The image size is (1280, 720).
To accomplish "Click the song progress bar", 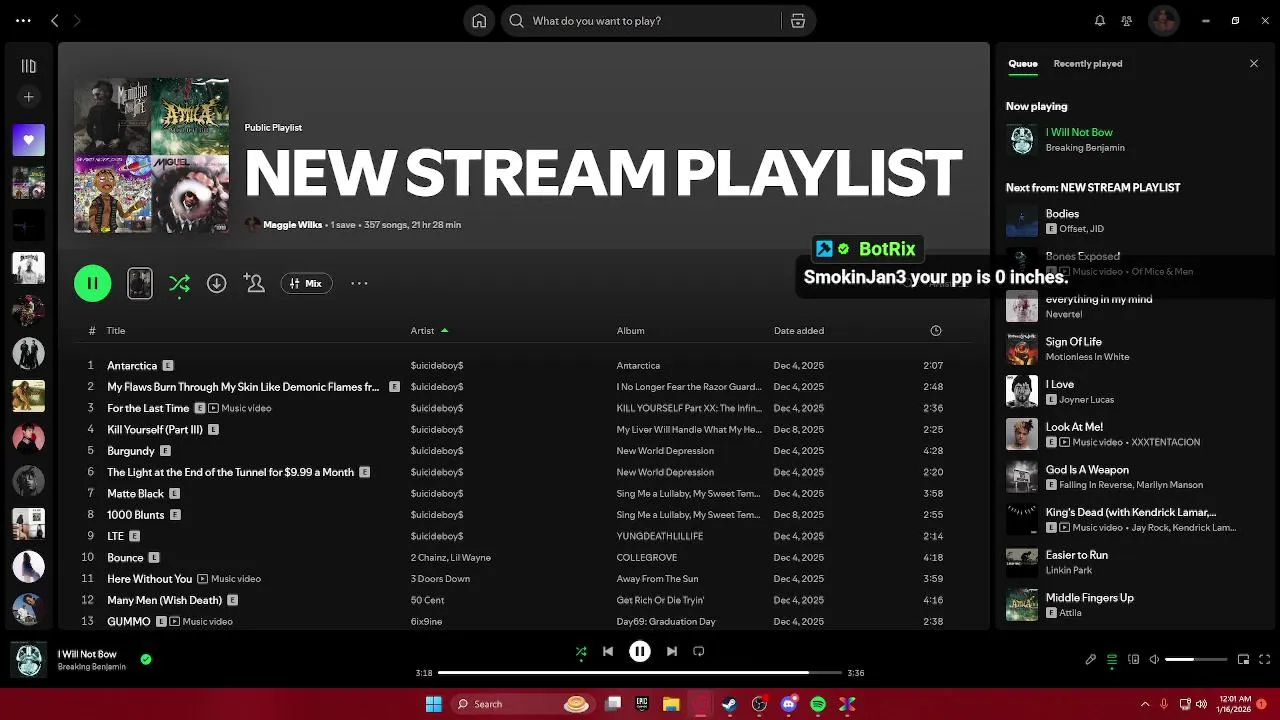I will click(640, 673).
